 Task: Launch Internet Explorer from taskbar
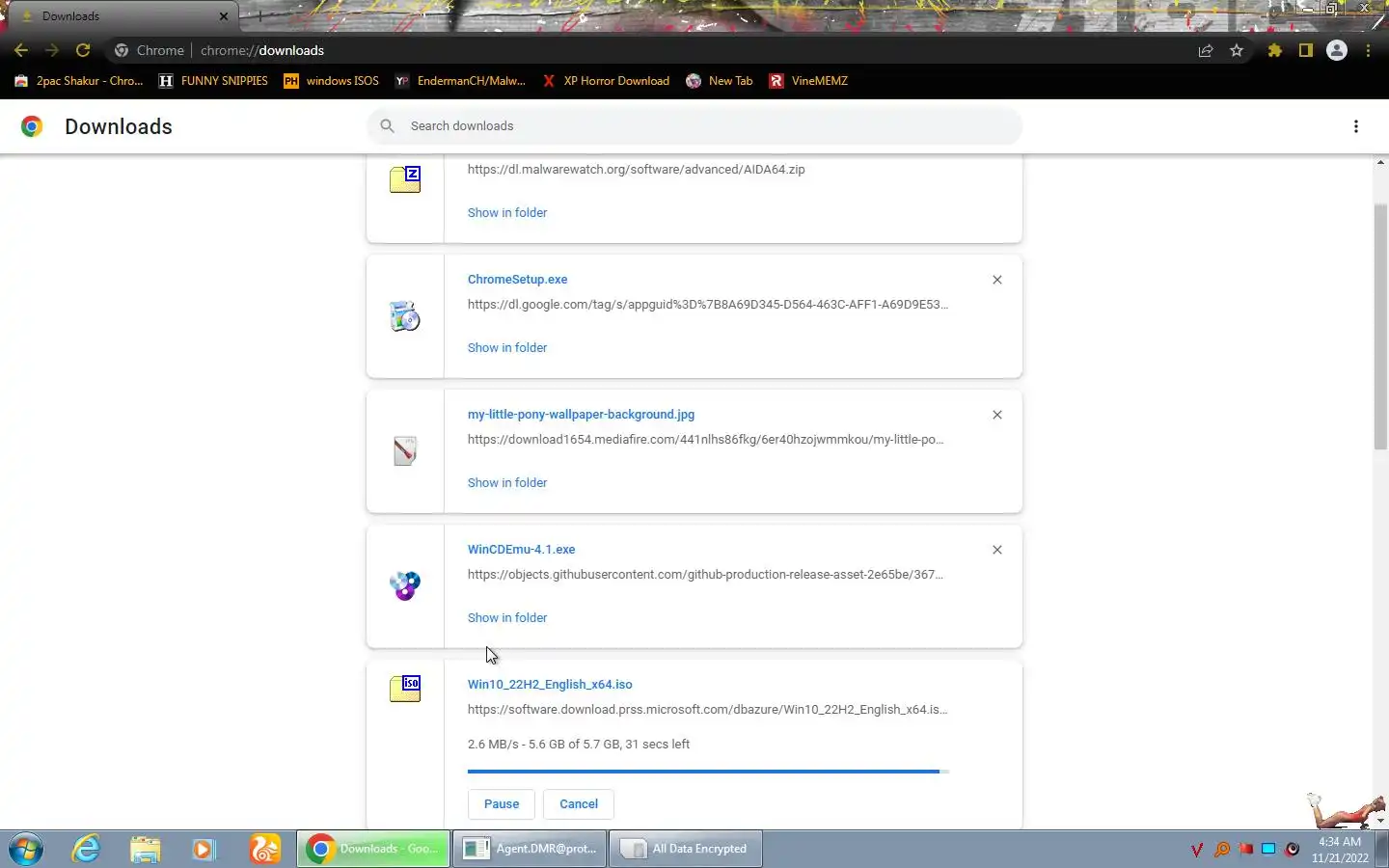coord(86,849)
